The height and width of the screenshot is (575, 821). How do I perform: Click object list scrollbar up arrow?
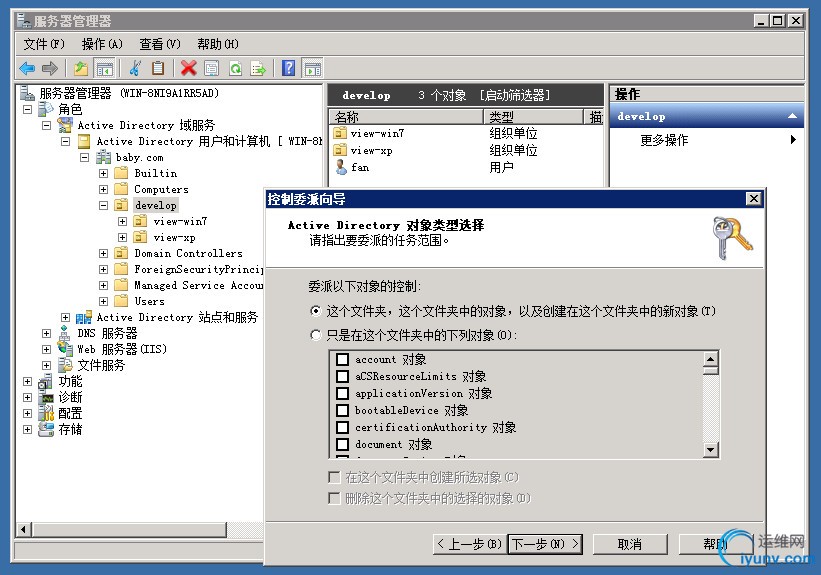(711, 359)
